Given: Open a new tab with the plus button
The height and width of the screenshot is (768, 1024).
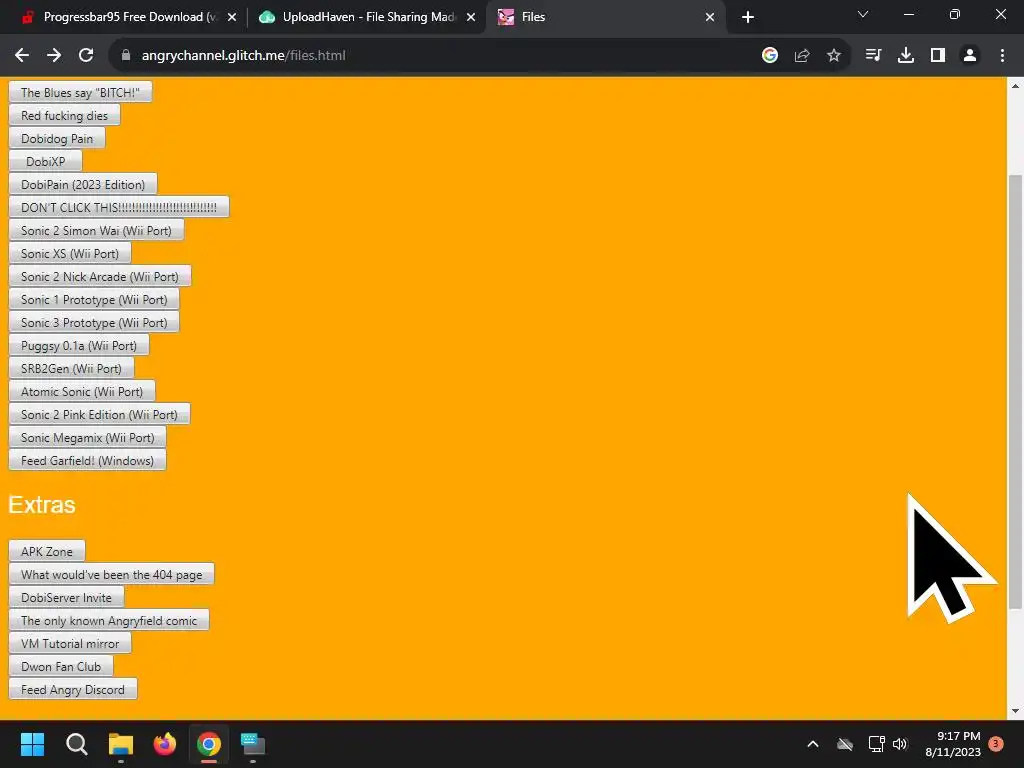Looking at the screenshot, I should (x=748, y=17).
